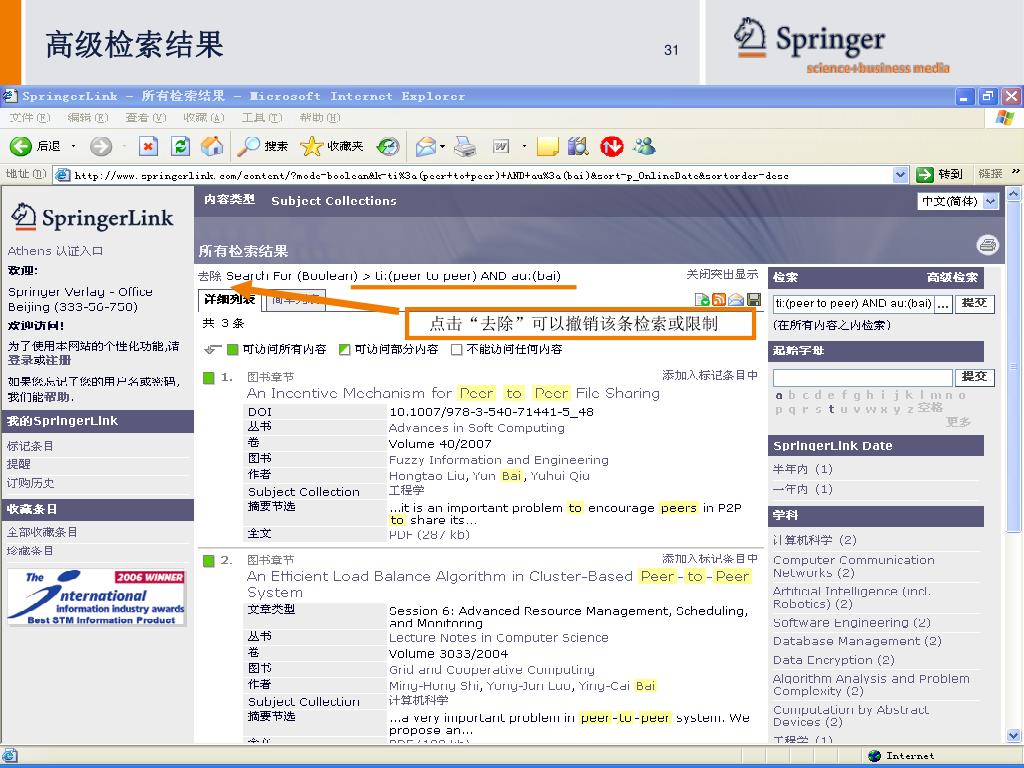This screenshot has width=1024, height=768.
Task: Click the 登录或注册 link
Action: coord(39,360)
